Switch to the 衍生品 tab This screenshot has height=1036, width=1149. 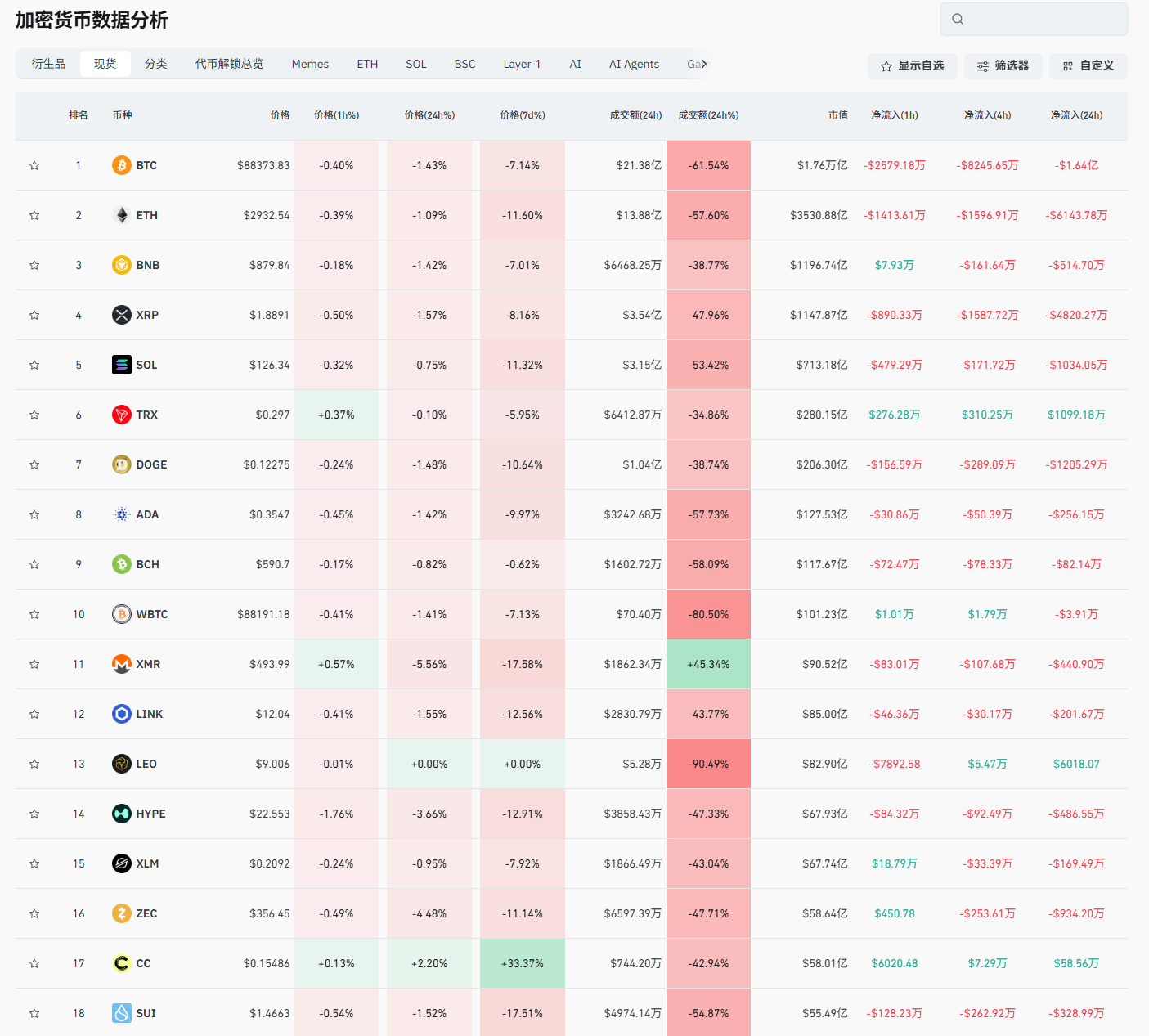click(x=48, y=64)
